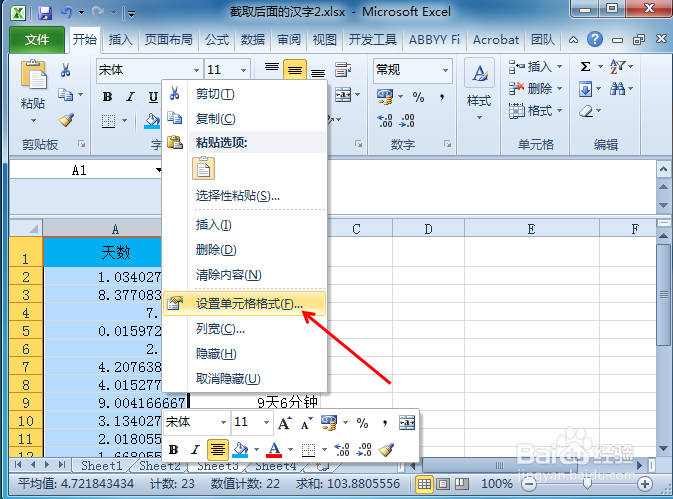Image resolution: width=673 pixels, height=499 pixels.
Task: Open the number format 常规 dropdown
Action: 445,70
